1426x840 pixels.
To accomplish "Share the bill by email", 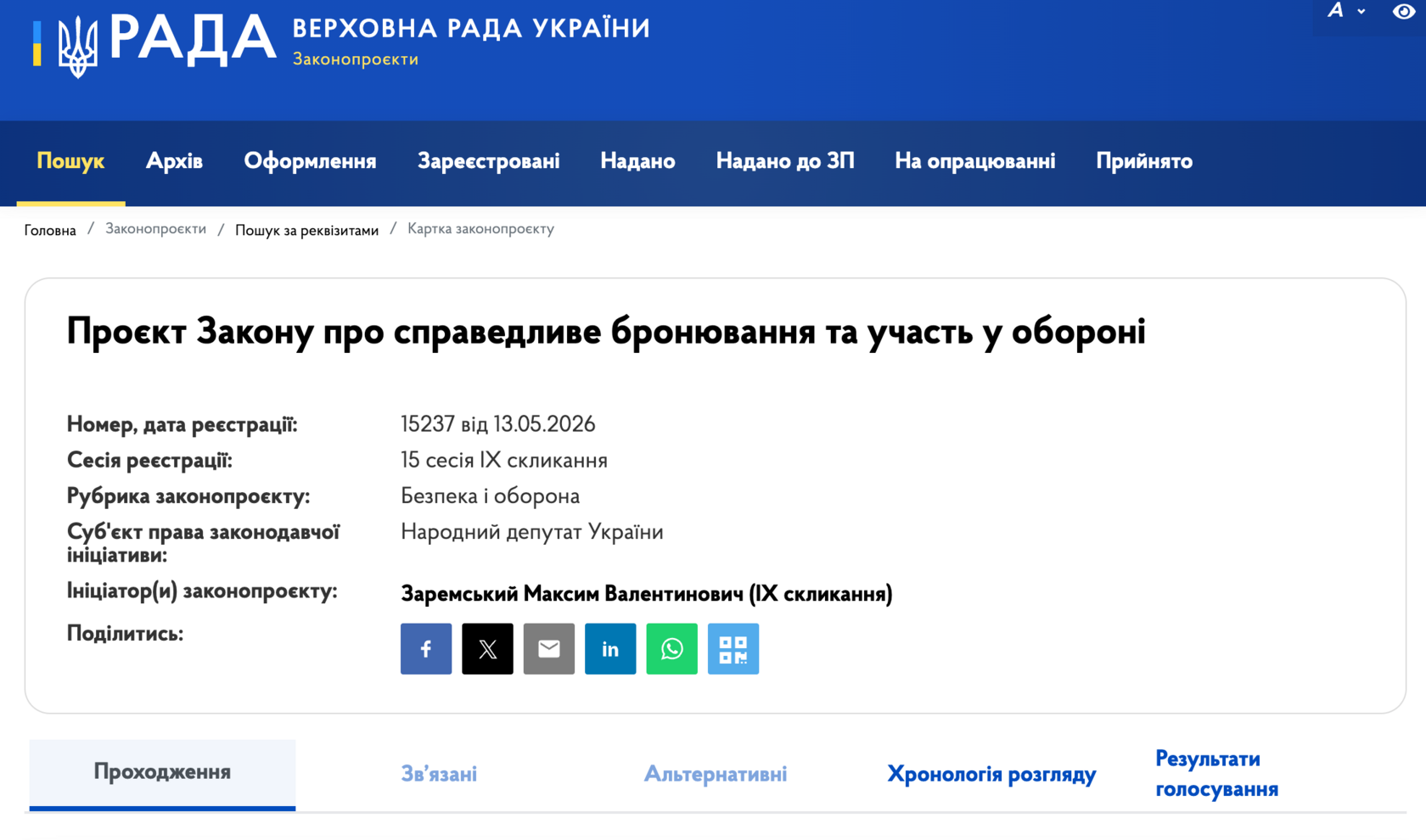I will (x=549, y=649).
